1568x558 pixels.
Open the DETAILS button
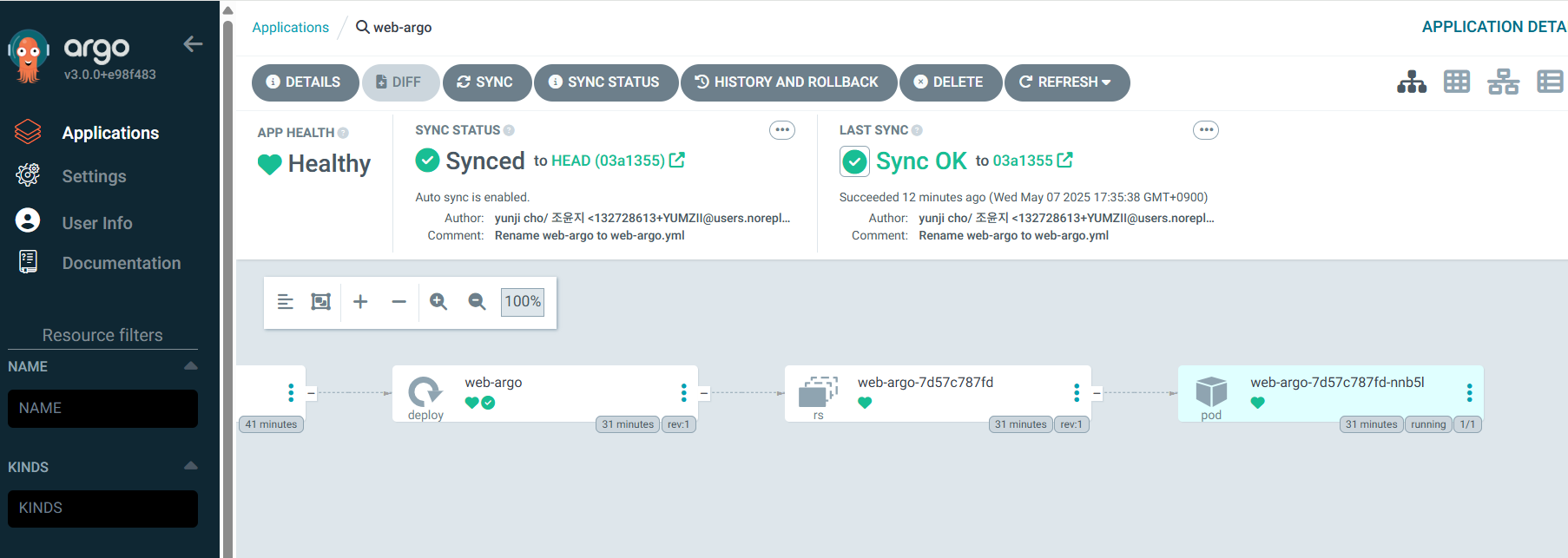(305, 82)
